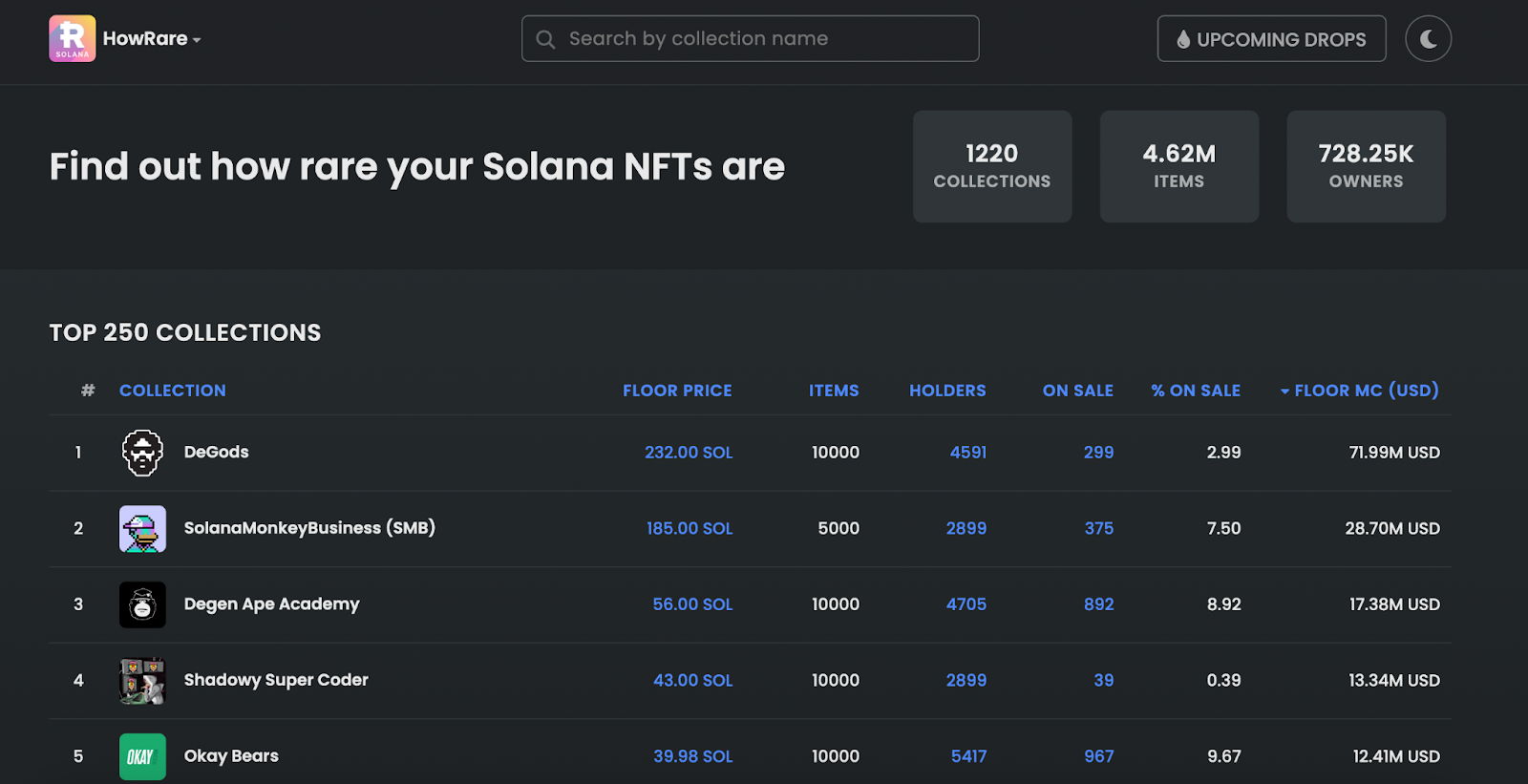The height and width of the screenshot is (784, 1528).
Task: Click the Okay Bears avatar icon
Action: click(142, 756)
